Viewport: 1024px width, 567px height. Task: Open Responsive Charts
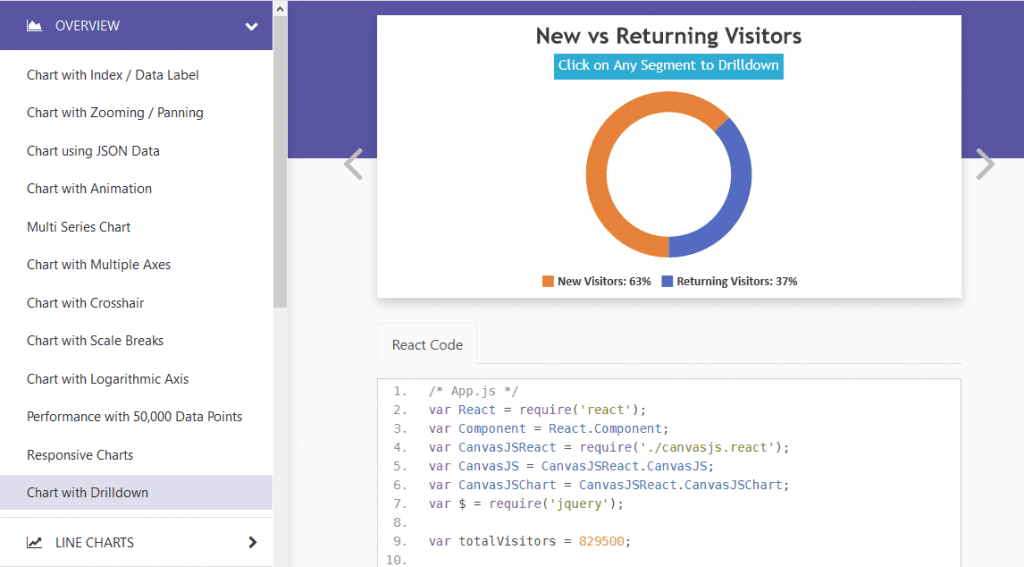pos(80,455)
